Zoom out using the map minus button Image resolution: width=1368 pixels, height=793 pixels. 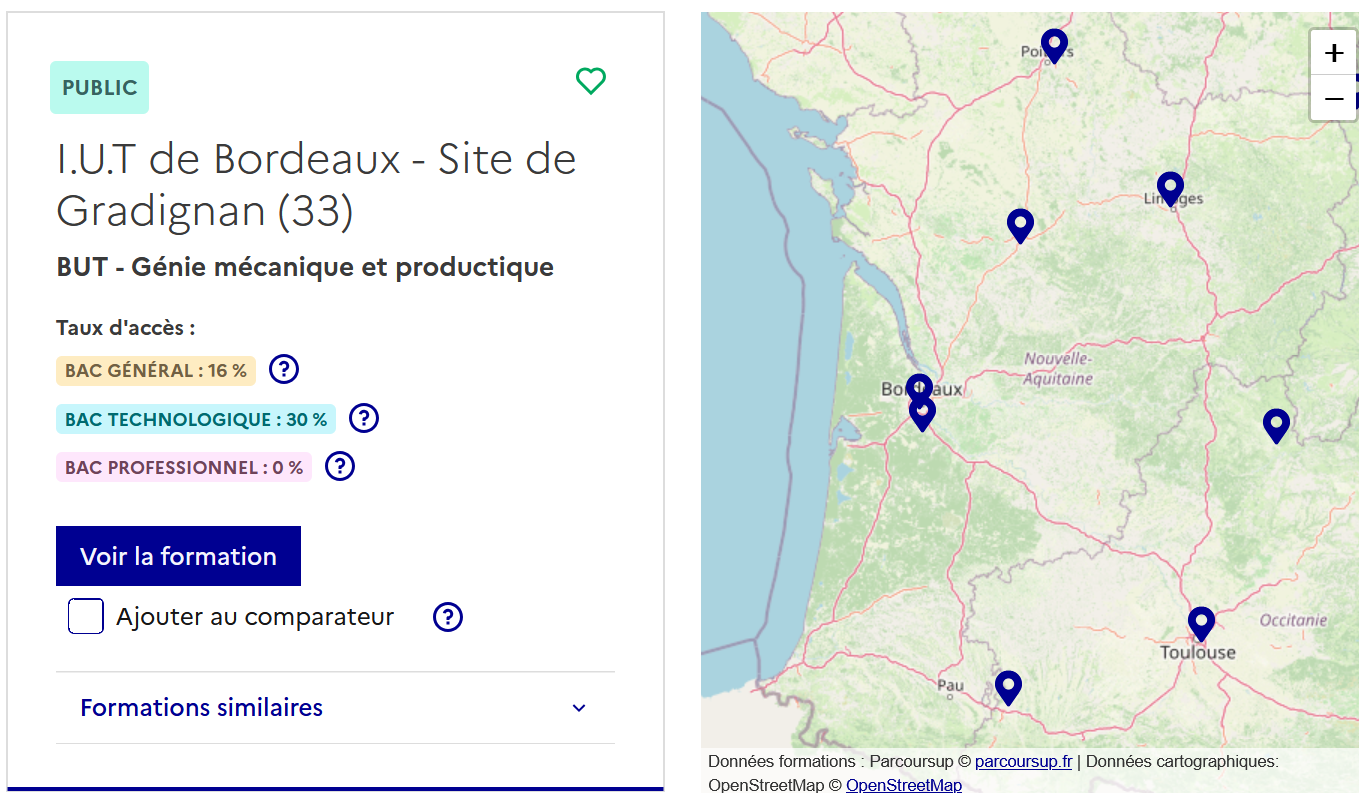point(1333,98)
